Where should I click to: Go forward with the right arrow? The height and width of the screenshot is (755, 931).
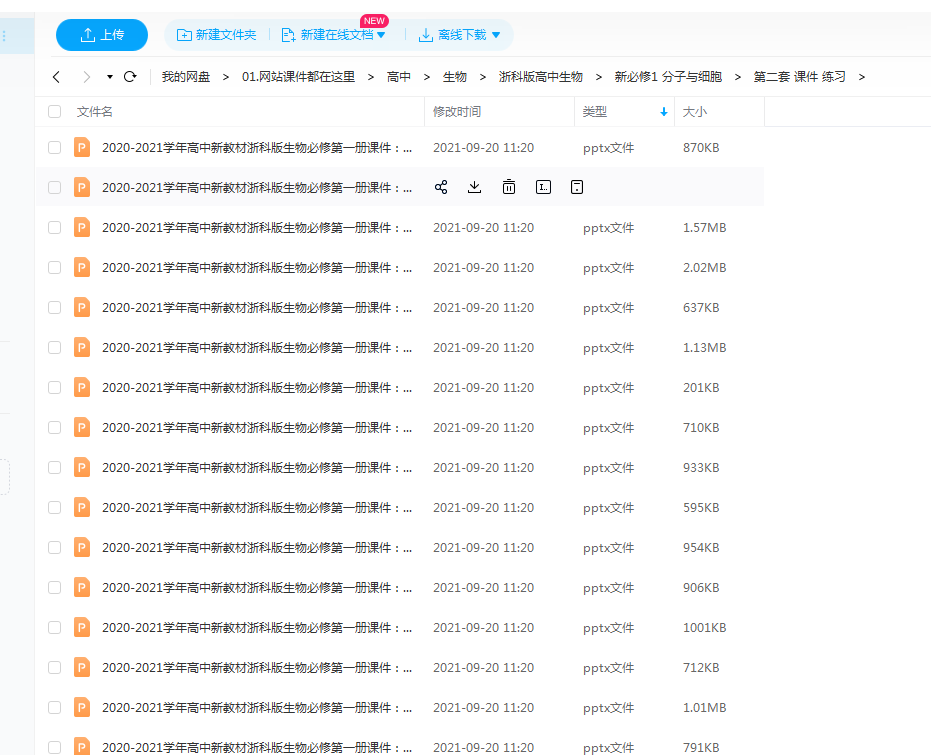coord(87,77)
